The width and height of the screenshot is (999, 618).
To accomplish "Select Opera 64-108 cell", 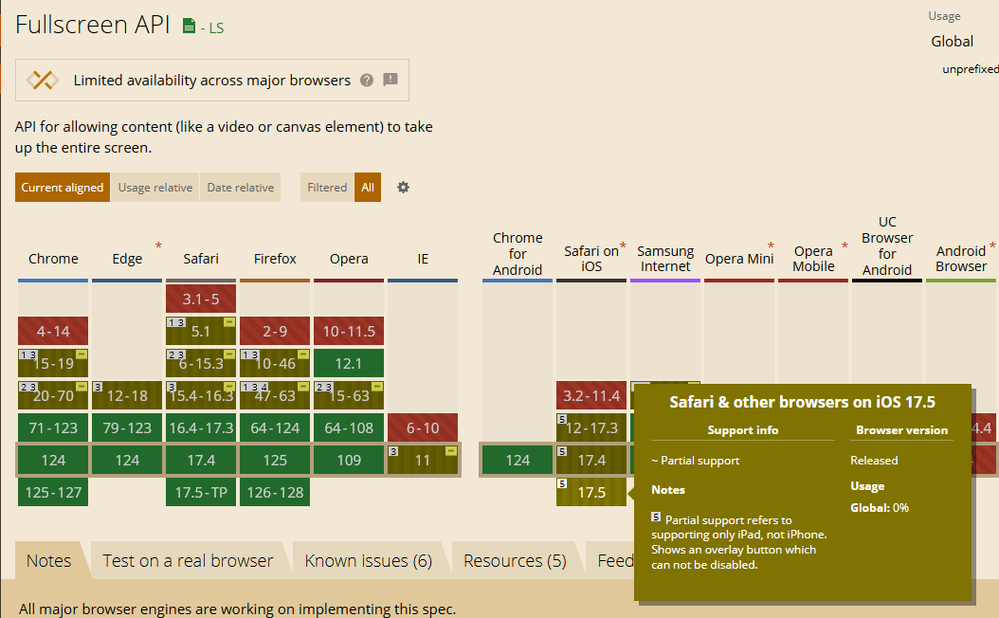I will 349,428.
